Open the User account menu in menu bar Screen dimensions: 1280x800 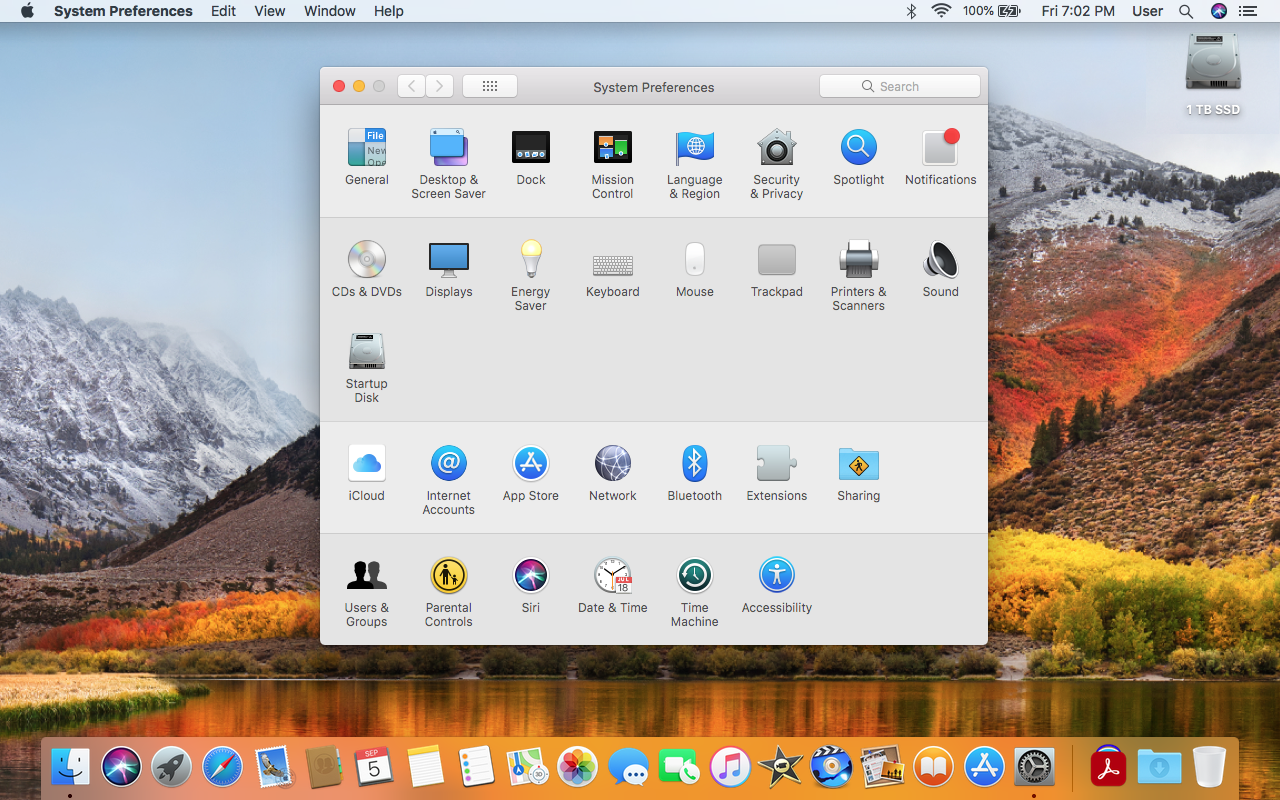pyautogui.click(x=1147, y=11)
